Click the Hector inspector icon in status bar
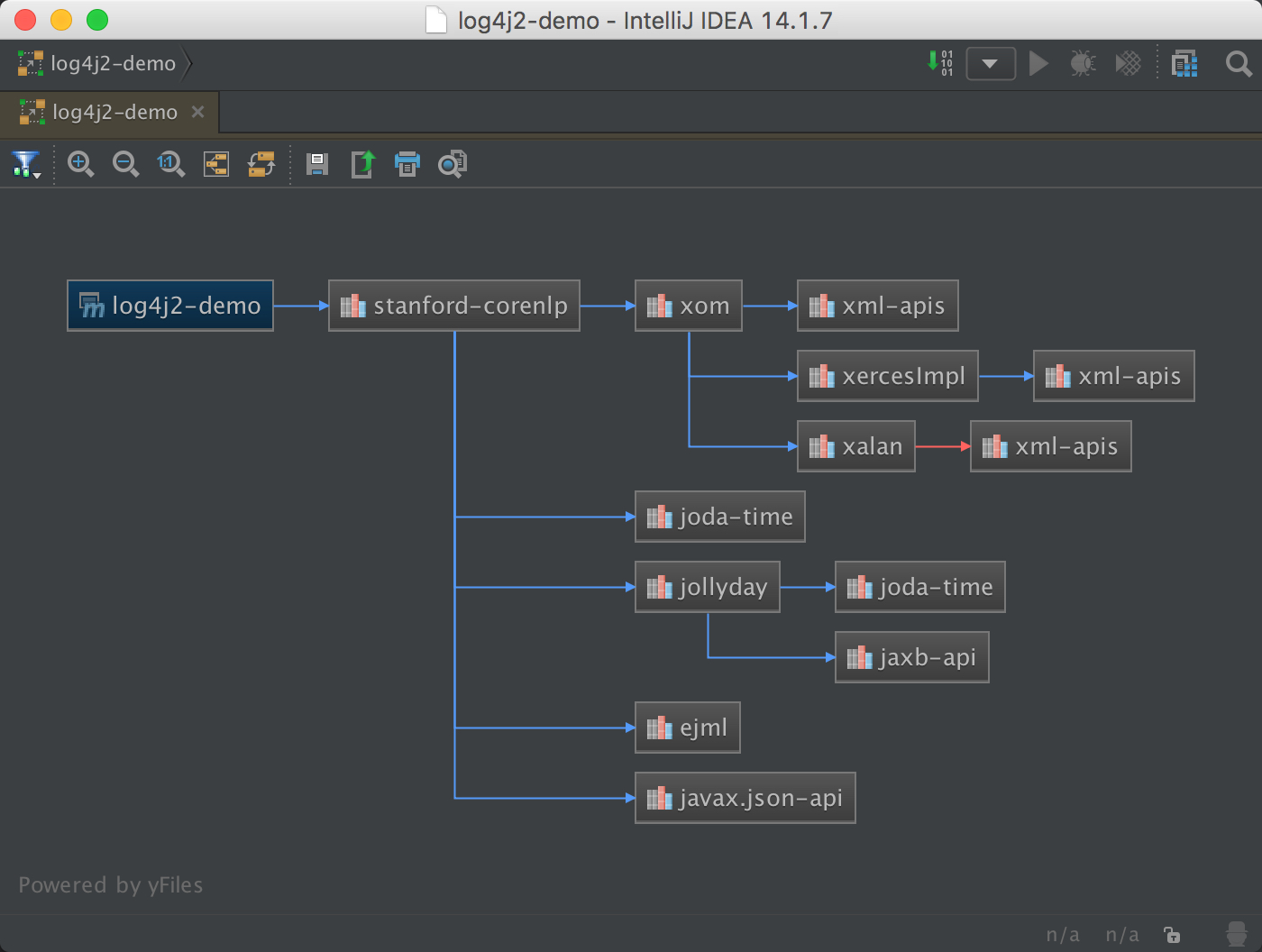 click(1237, 934)
